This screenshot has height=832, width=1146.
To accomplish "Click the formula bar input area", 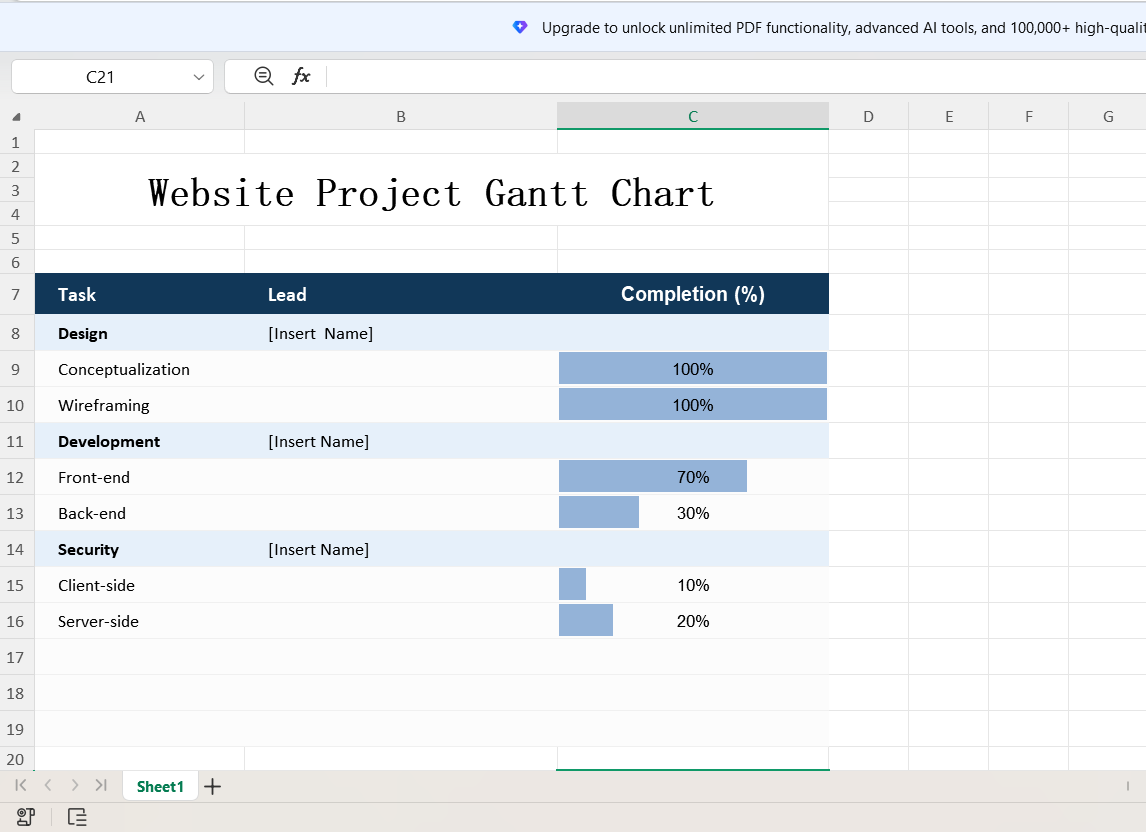I will [735, 77].
